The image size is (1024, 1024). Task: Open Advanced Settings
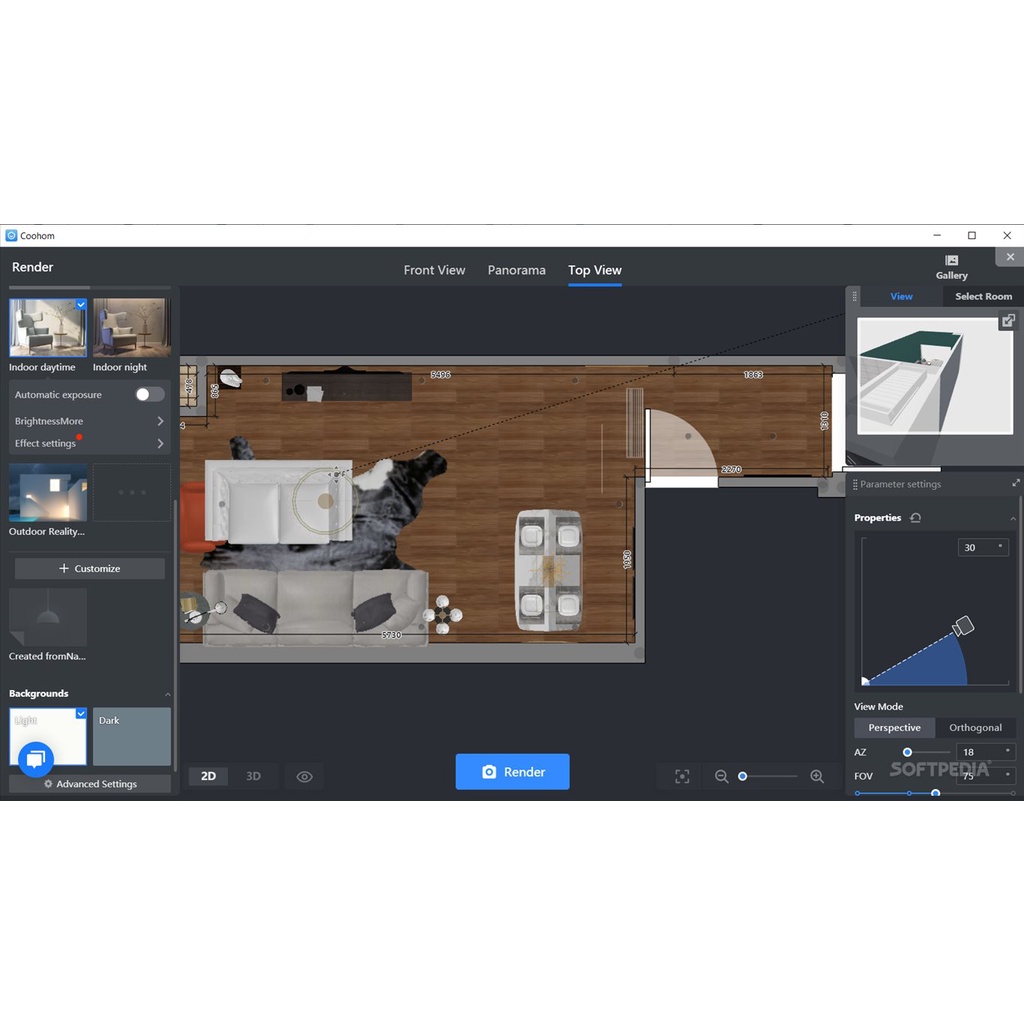pyautogui.click(x=89, y=784)
